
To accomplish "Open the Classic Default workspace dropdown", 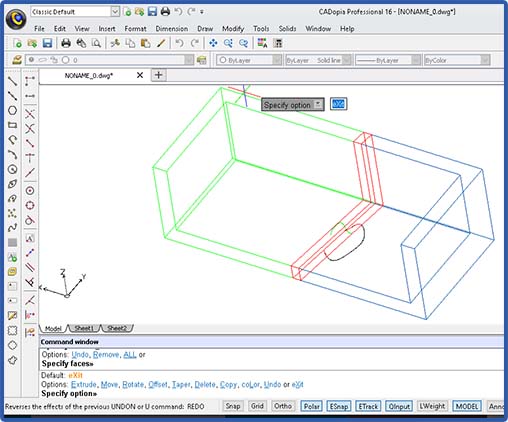I will point(115,12).
